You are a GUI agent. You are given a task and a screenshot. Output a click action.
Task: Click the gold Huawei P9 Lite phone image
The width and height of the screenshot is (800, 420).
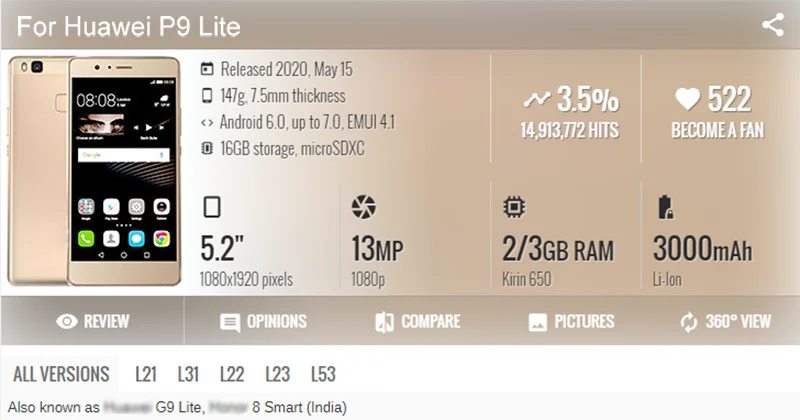(x=95, y=170)
